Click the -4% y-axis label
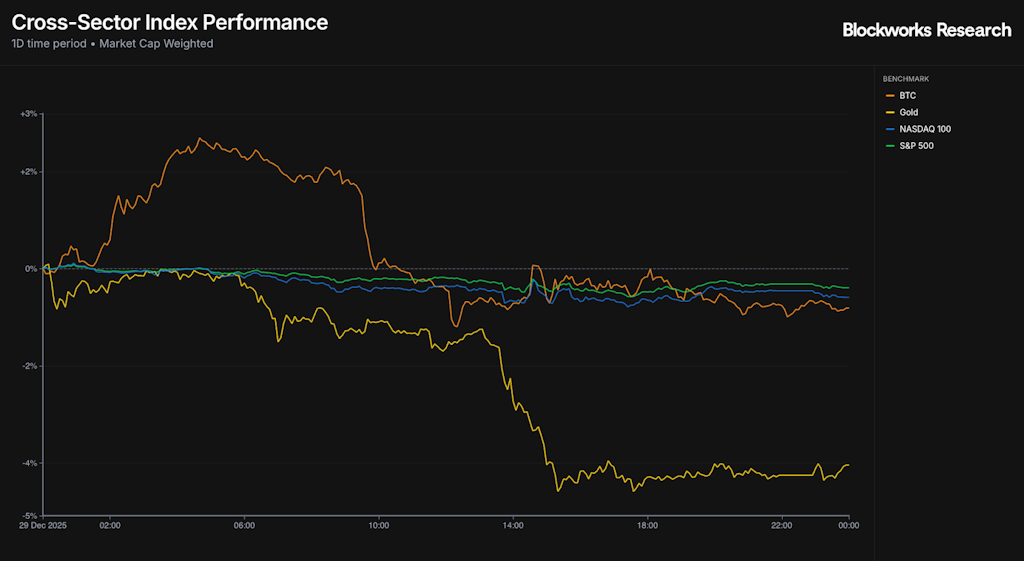1024x561 pixels. pyautogui.click(x=28, y=463)
